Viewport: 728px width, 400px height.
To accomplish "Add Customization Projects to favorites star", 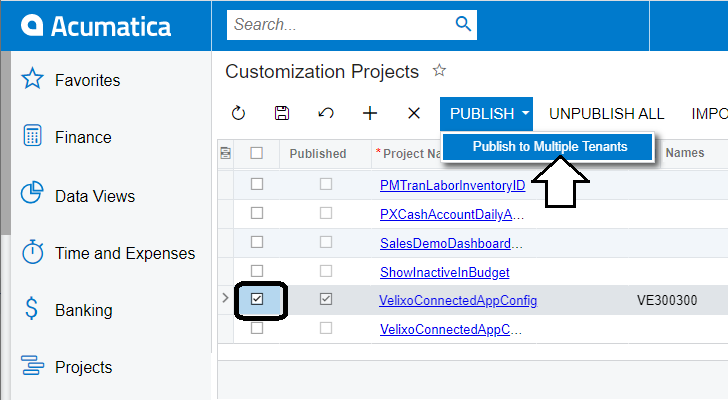I will (439, 71).
